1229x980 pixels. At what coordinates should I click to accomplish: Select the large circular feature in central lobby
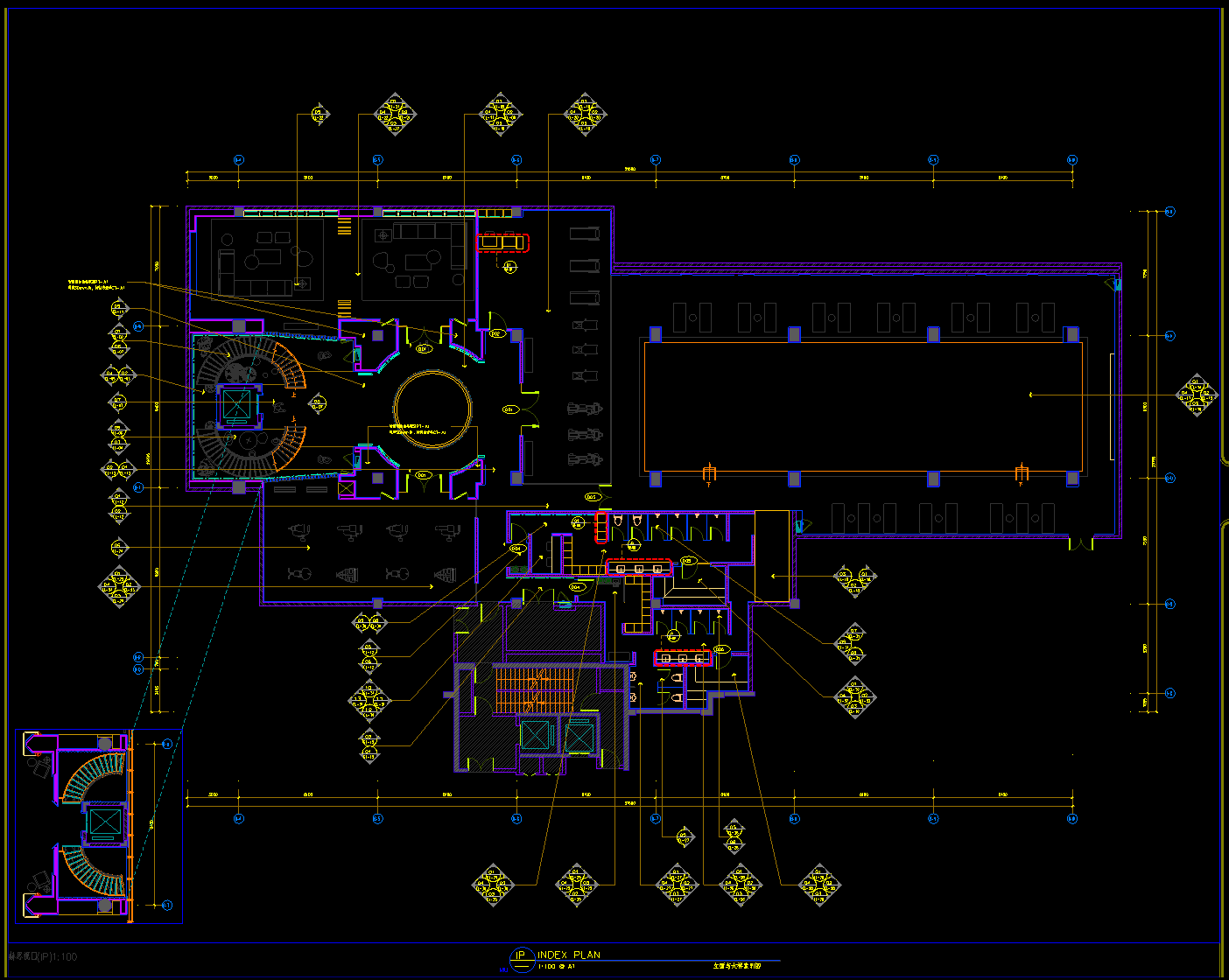[432, 409]
